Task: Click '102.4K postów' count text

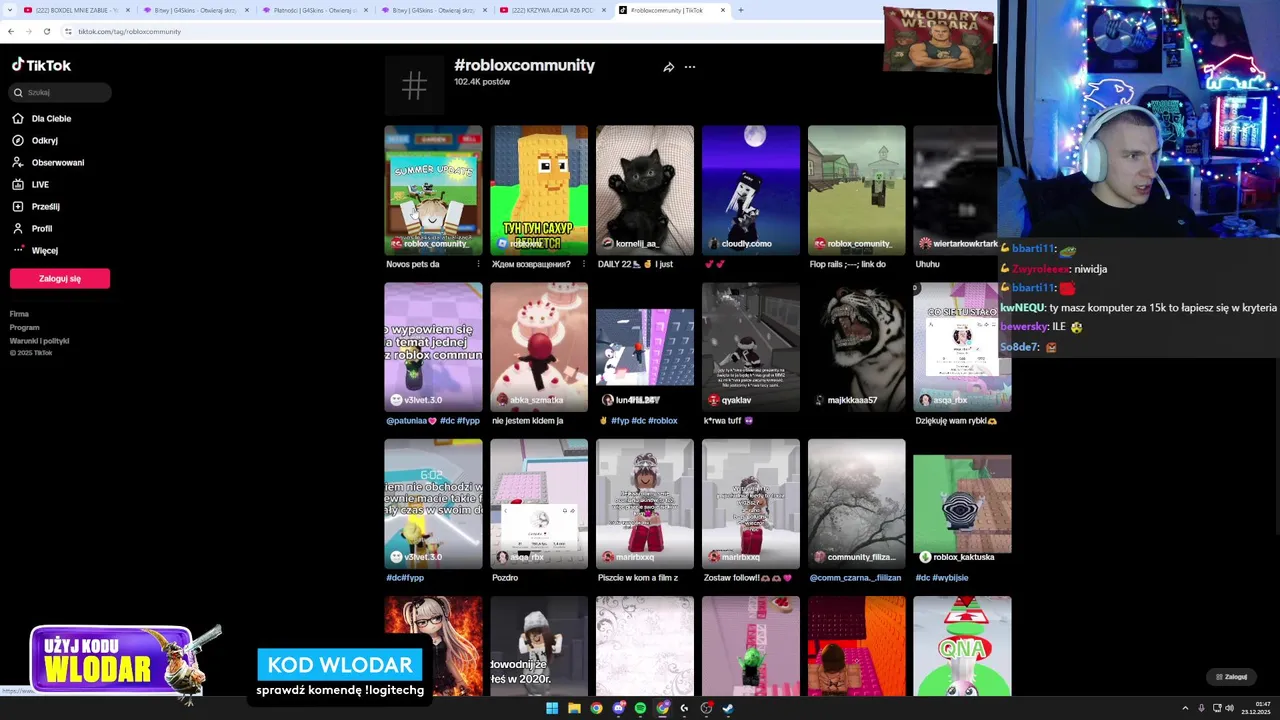Action: [x=482, y=82]
